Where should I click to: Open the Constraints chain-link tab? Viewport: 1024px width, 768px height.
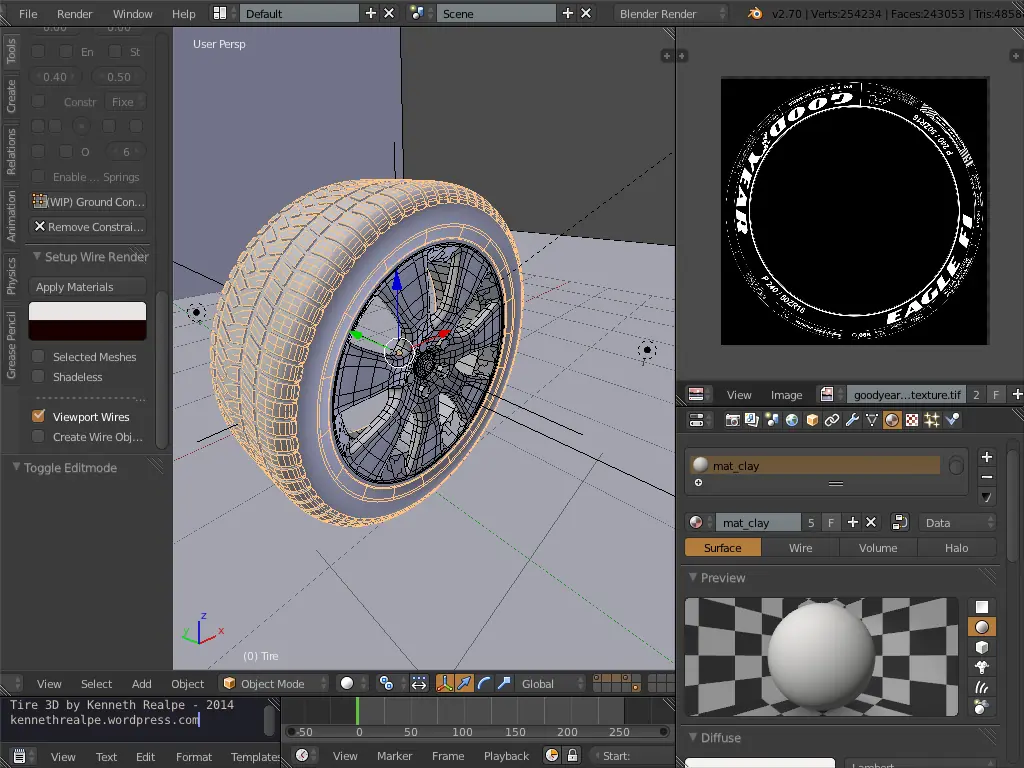pyautogui.click(x=831, y=420)
